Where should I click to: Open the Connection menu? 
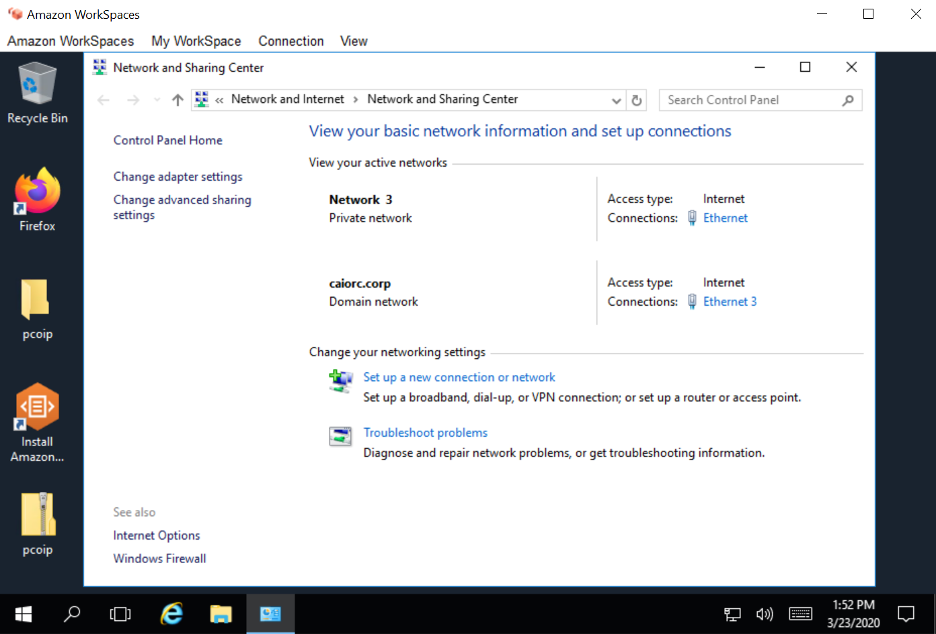291,41
